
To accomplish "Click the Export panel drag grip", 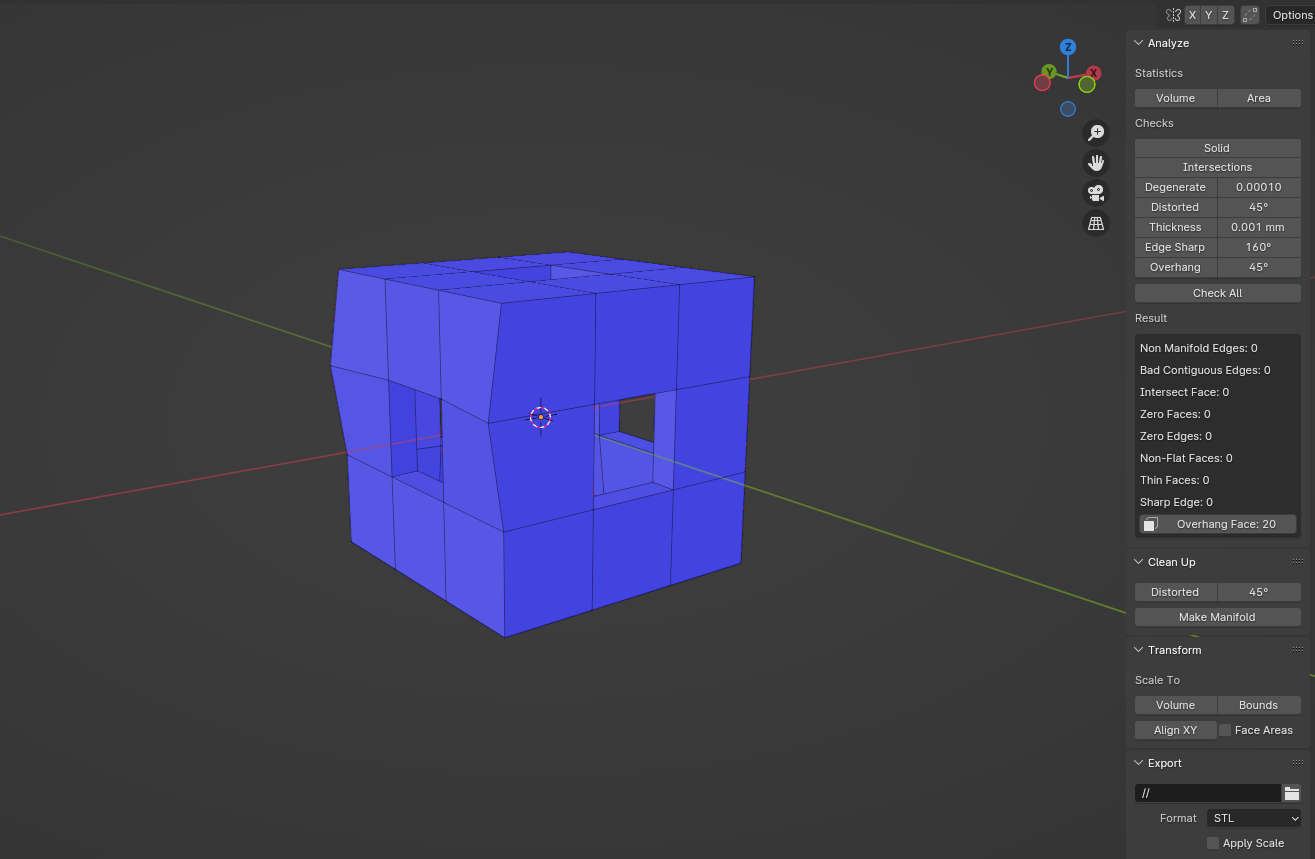I will tap(1298, 763).
